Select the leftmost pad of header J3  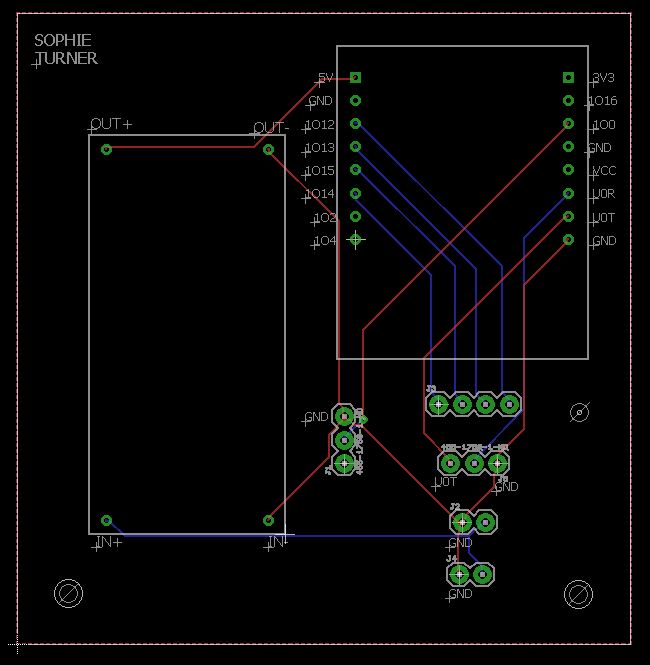438,404
